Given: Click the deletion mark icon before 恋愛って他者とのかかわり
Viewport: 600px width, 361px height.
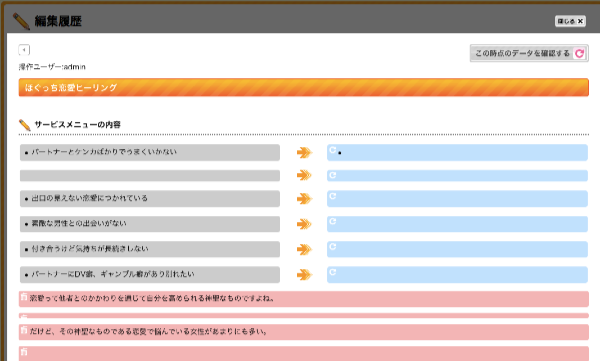Looking at the screenshot, I should pyautogui.click(x=24, y=297).
